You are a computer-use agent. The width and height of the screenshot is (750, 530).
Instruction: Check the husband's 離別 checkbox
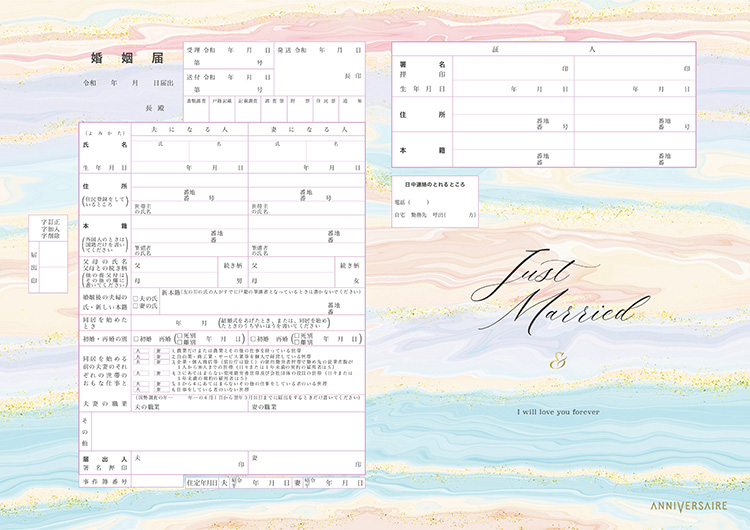pos(180,342)
